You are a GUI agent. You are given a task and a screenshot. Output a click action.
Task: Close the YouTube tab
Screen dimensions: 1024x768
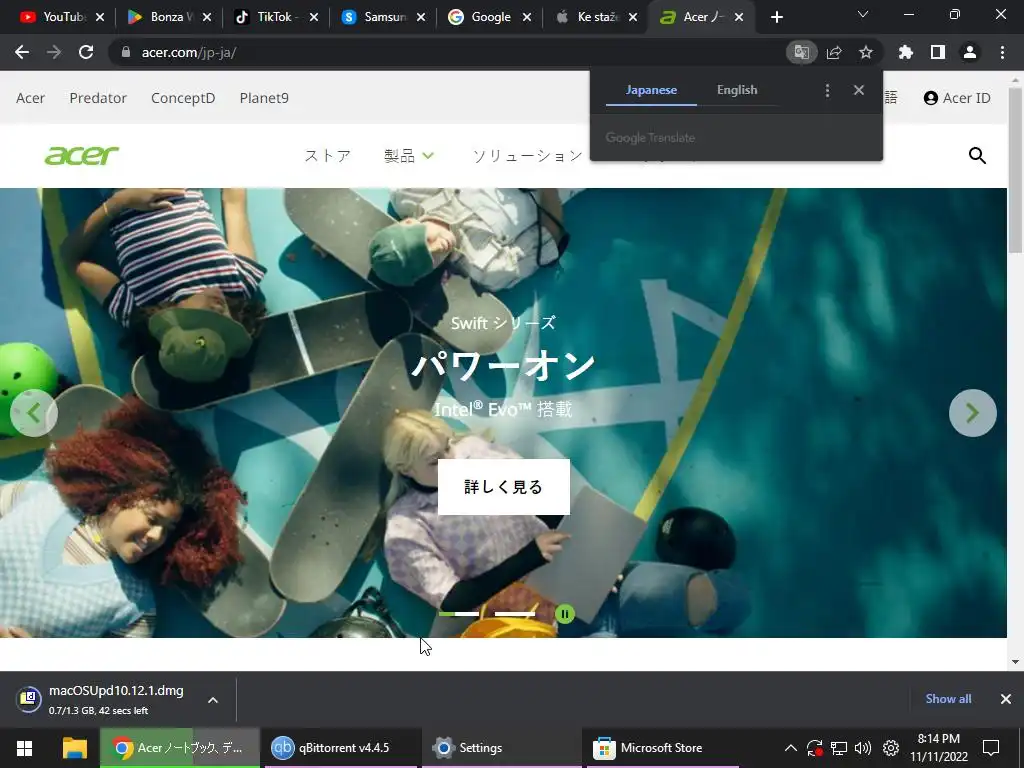click(x=100, y=17)
